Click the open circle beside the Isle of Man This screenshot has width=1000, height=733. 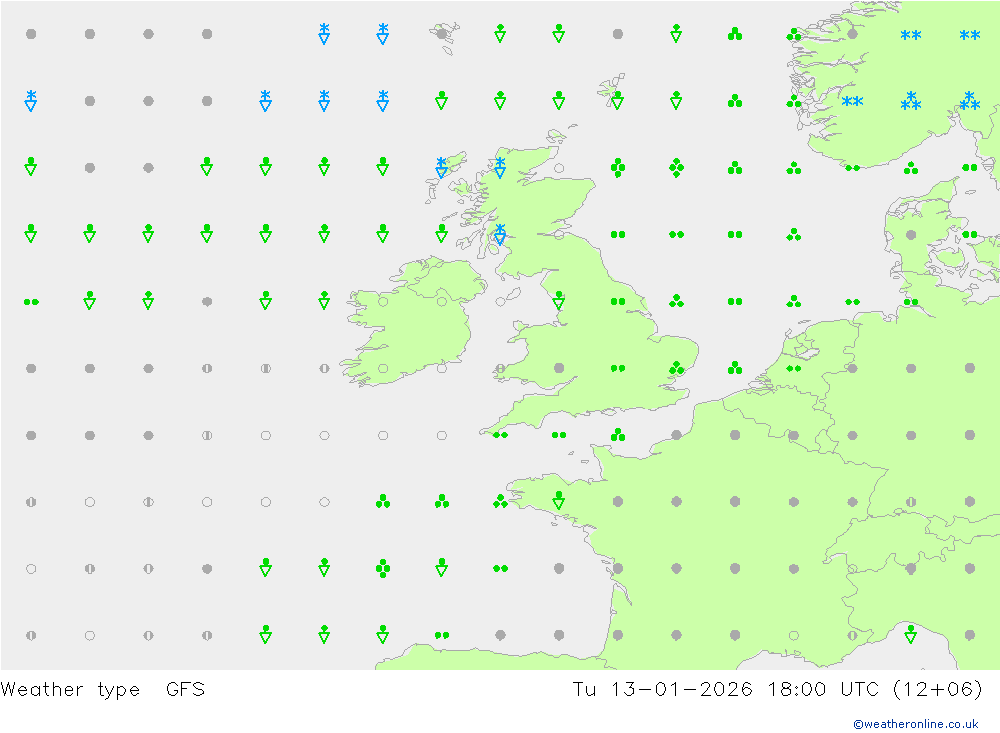click(500, 300)
